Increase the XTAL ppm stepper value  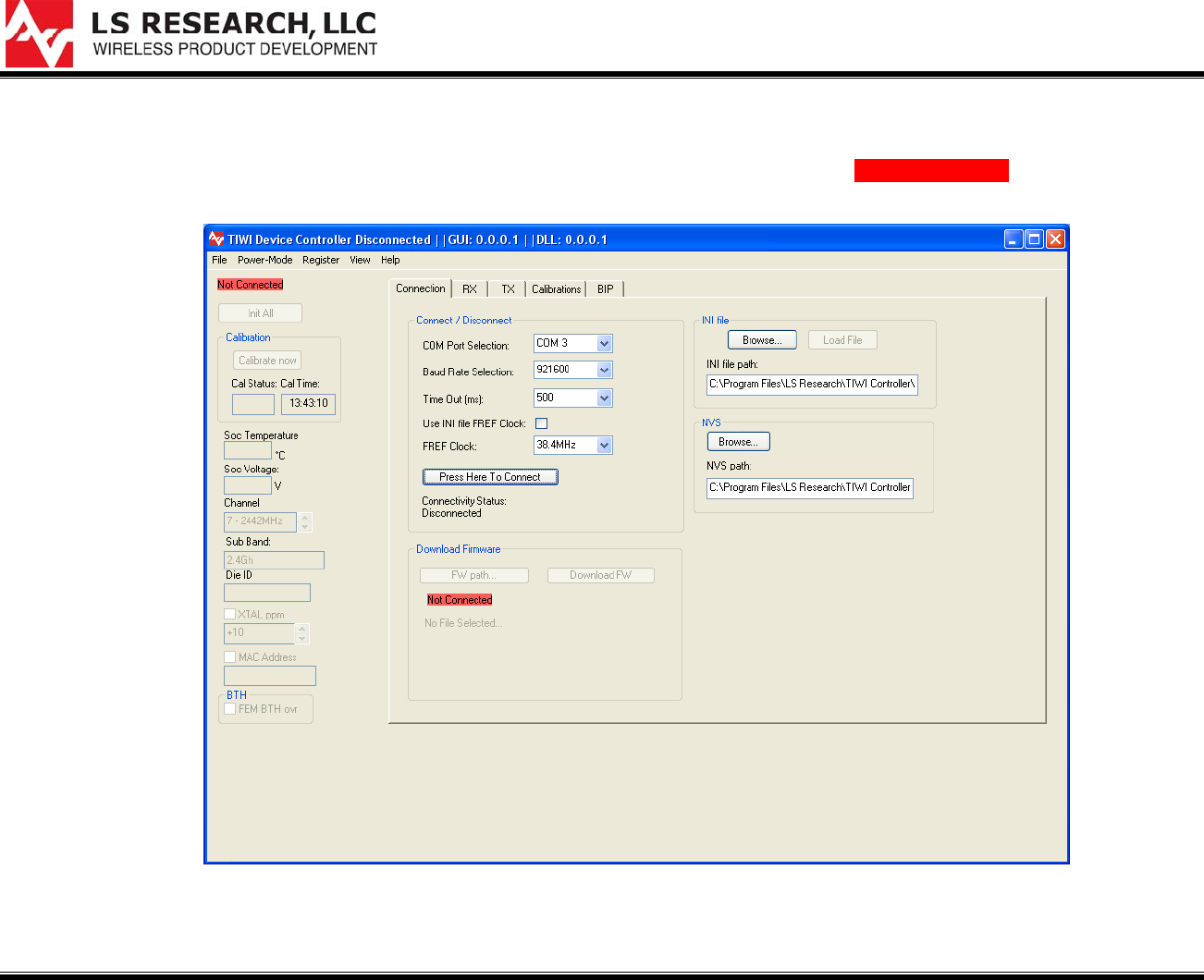[302, 629]
